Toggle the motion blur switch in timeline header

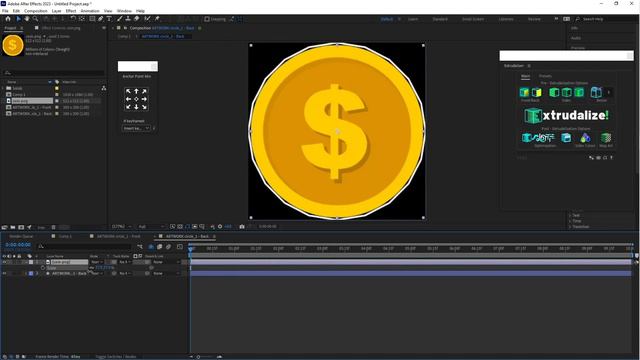(x=169, y=247)
